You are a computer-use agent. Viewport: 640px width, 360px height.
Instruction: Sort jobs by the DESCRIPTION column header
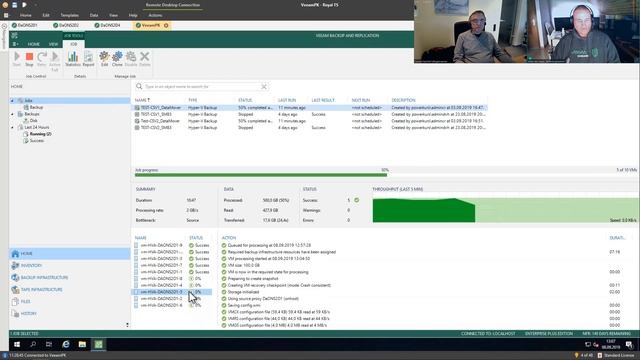pos(403,100)
